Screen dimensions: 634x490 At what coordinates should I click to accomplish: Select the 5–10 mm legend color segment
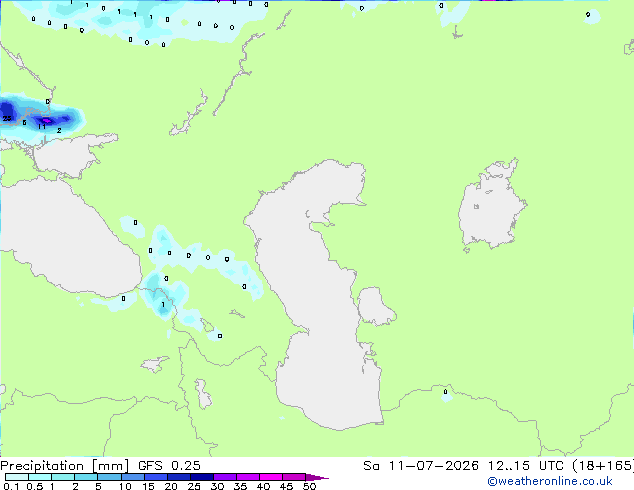(109, 477)
